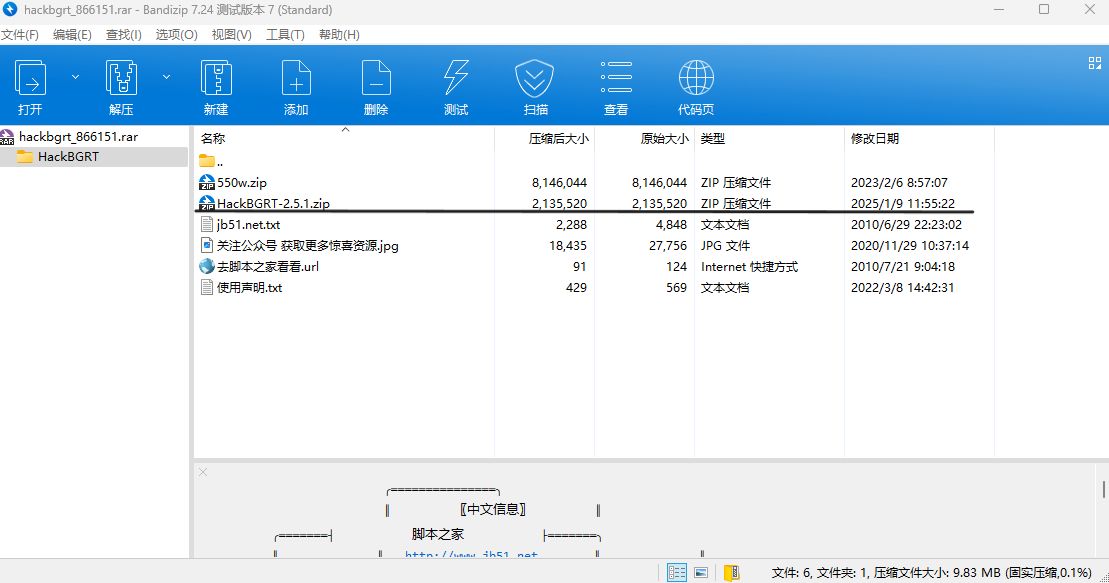1109x583 pixels.
Task: Open the 帮助(H) menu
Action: 339,35
